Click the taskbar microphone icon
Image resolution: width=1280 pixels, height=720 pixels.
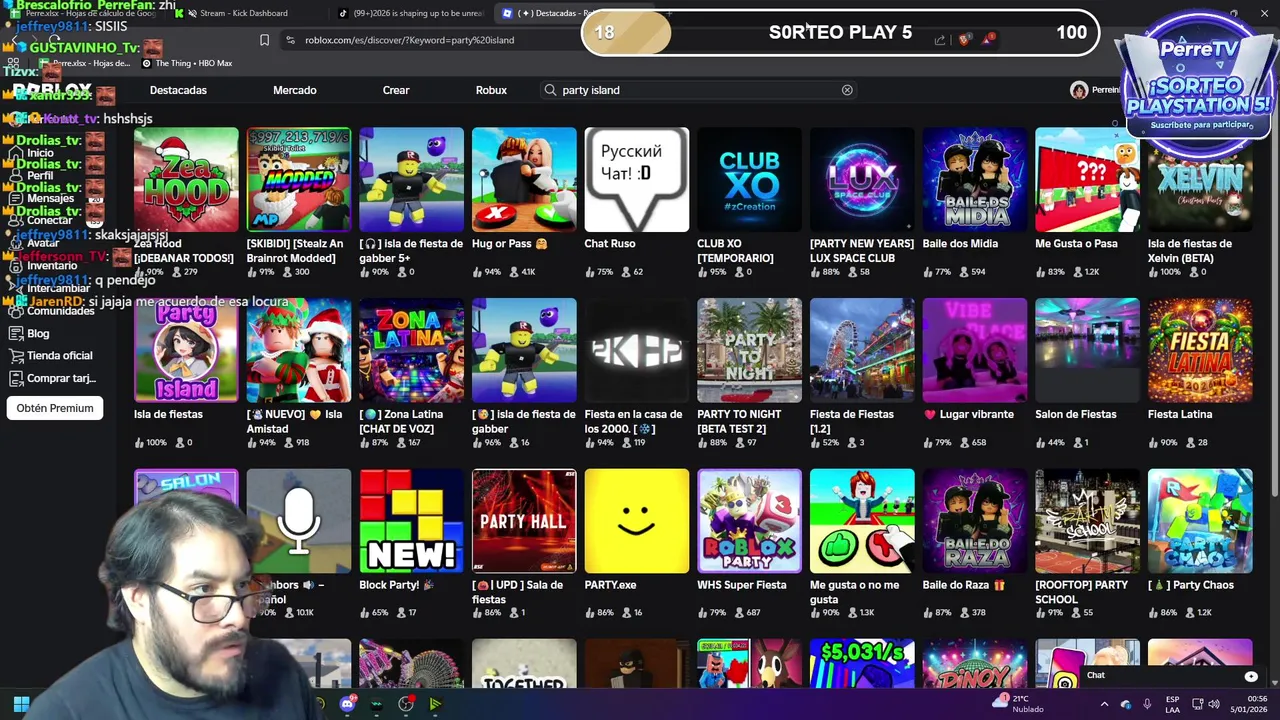coord(1147,704)
